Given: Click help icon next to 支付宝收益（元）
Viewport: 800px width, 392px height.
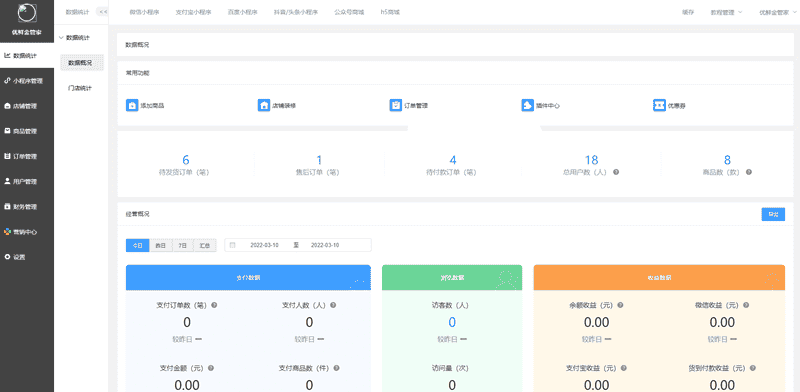Looking at the screenshot, I should tap(623, 368).
